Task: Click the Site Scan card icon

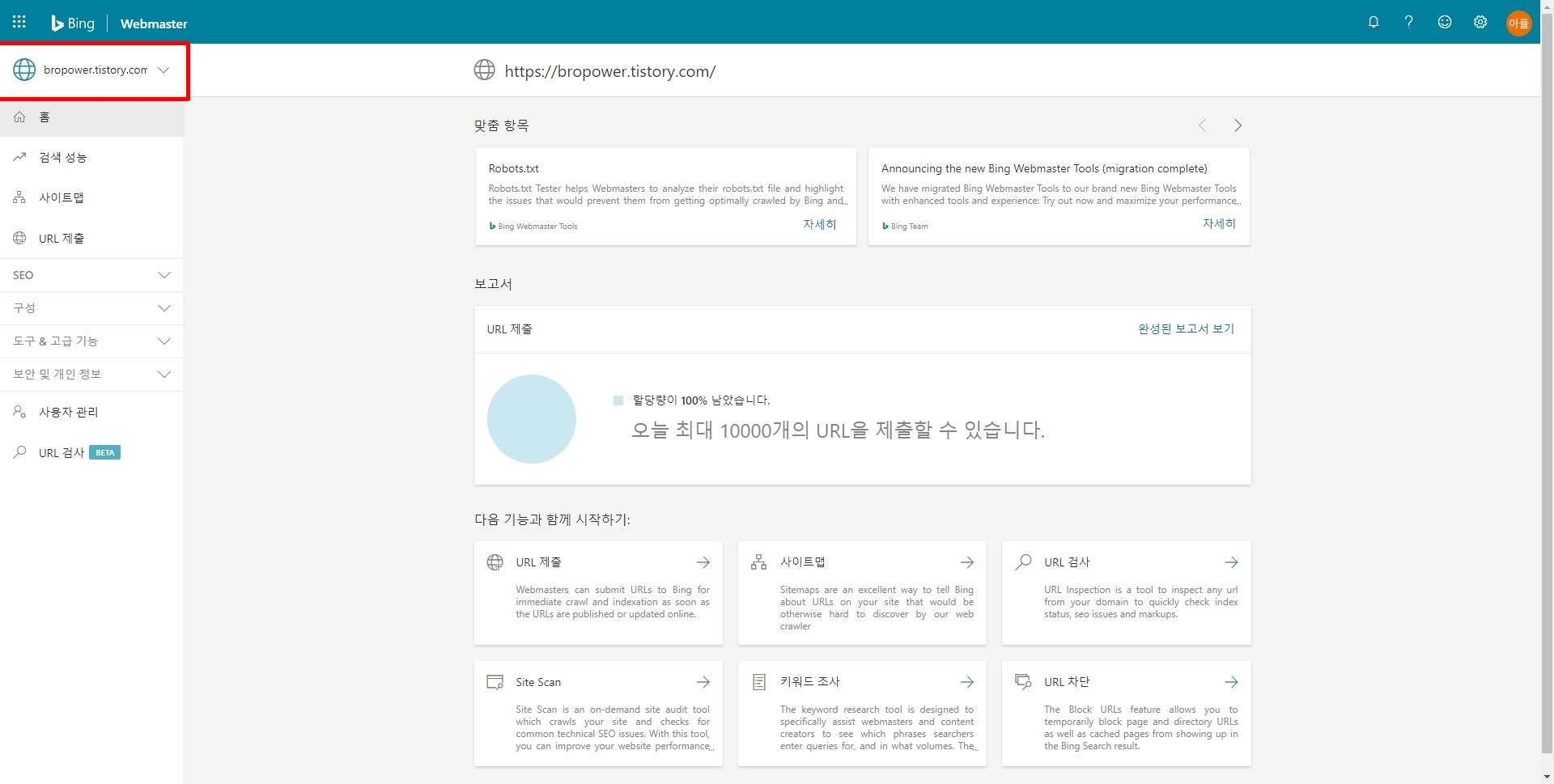Action: [x=495, y=682]
